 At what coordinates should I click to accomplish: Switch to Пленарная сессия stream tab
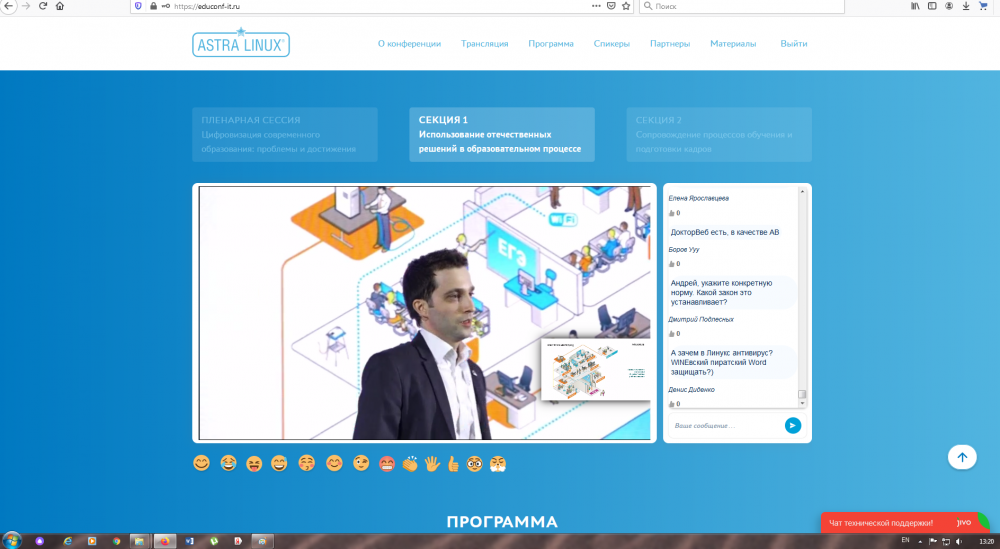point(285,134)
